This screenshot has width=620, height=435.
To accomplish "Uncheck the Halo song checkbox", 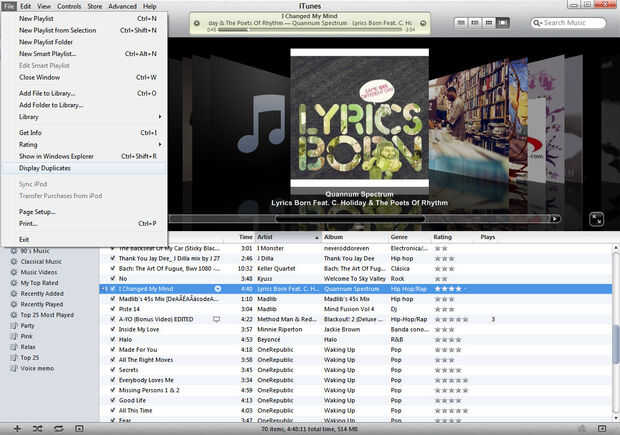I will (112, 339).
